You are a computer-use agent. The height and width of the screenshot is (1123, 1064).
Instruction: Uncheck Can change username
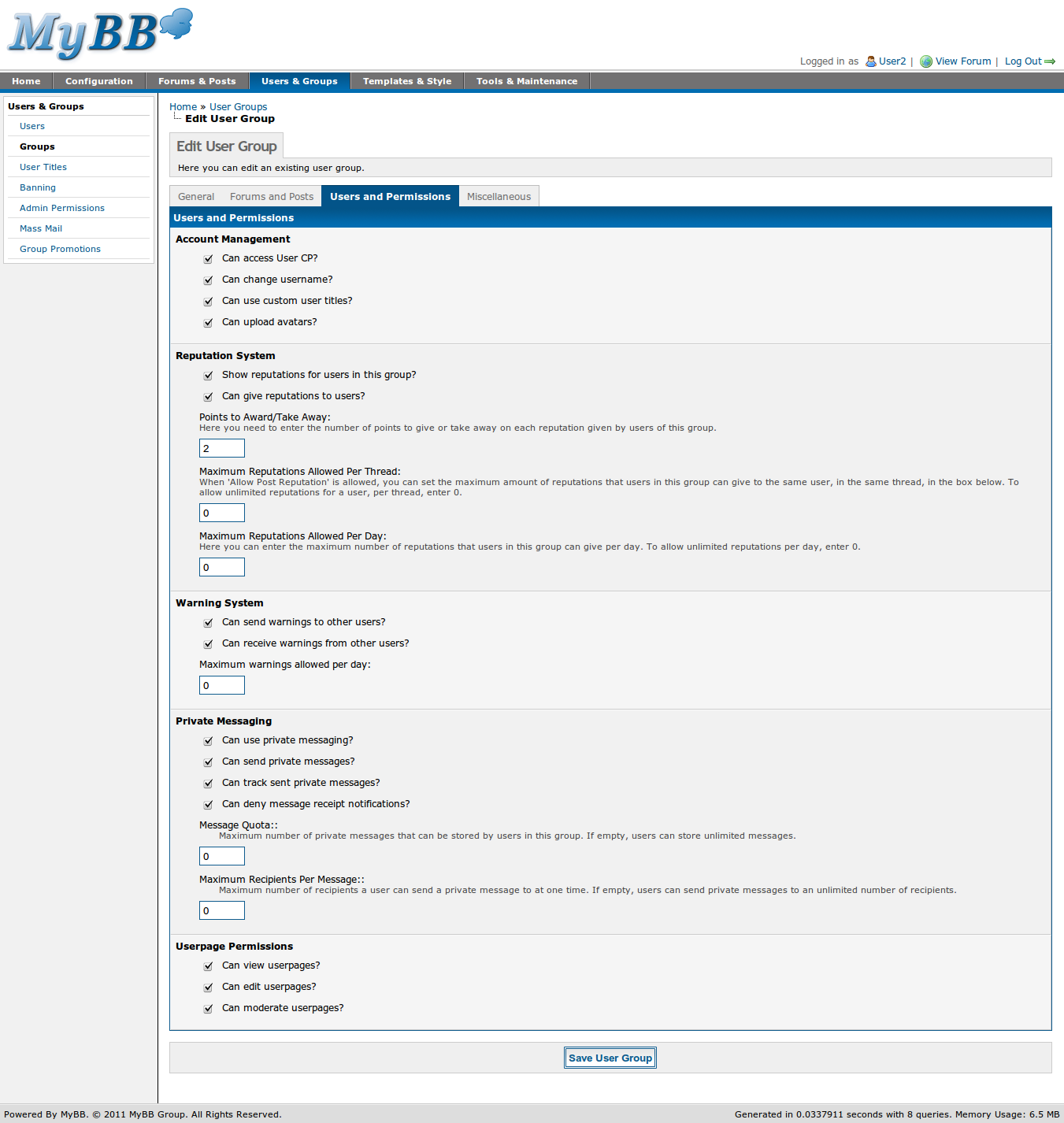(x=208, y=280)
